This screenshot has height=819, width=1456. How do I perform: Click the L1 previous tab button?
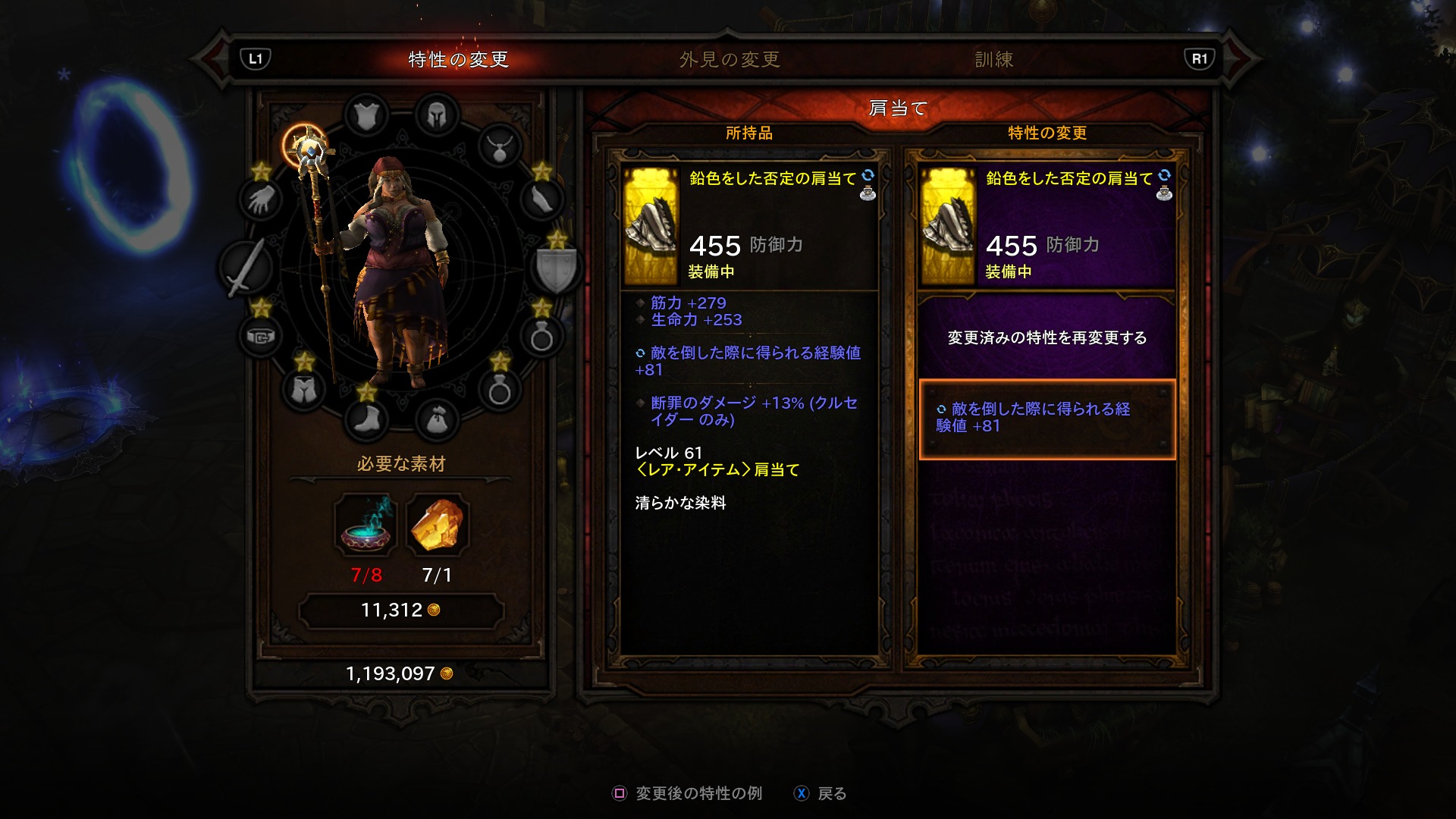coord(256,58)
